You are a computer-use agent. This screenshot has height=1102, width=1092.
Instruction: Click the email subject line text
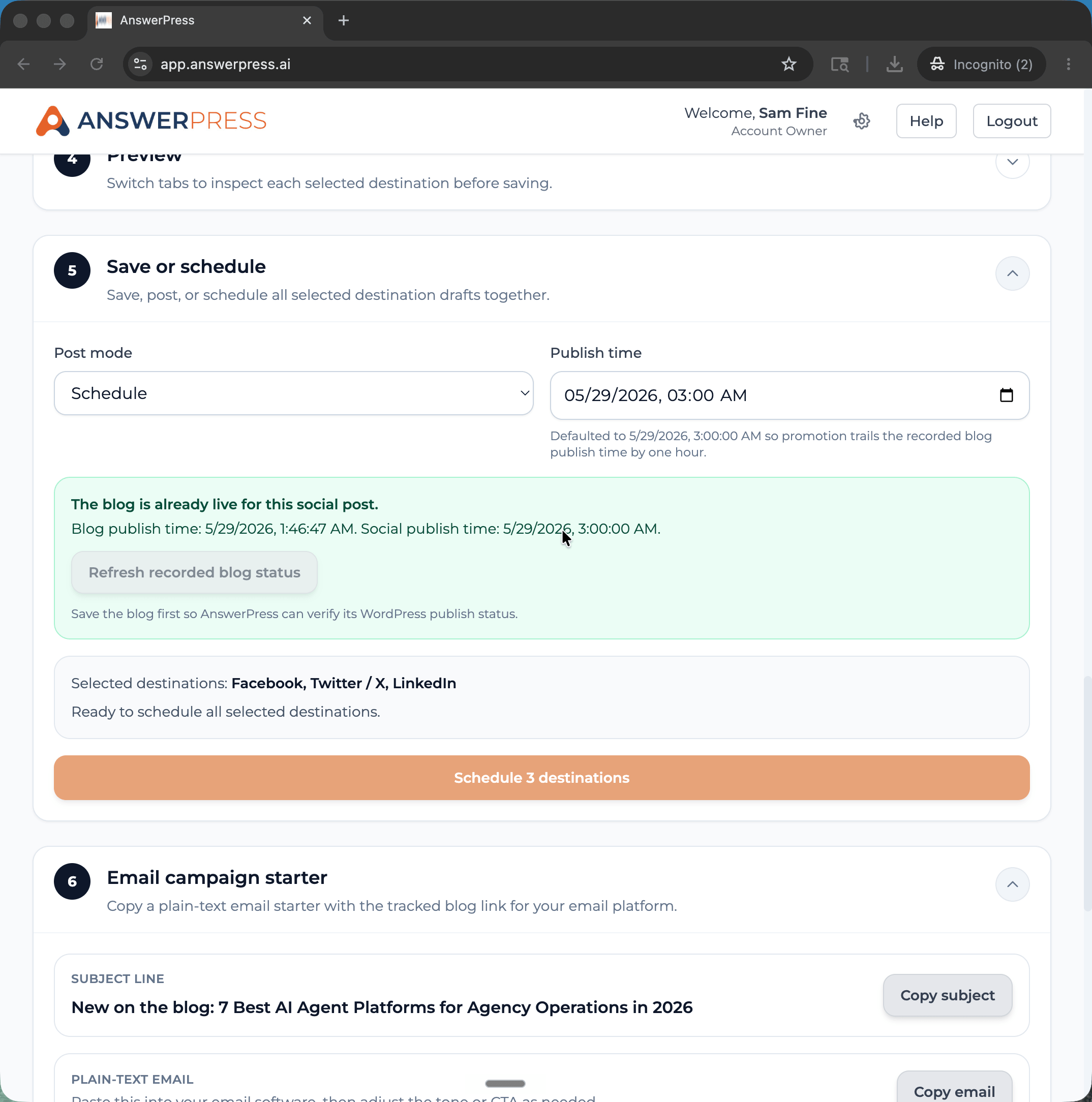click(382, 1007)
